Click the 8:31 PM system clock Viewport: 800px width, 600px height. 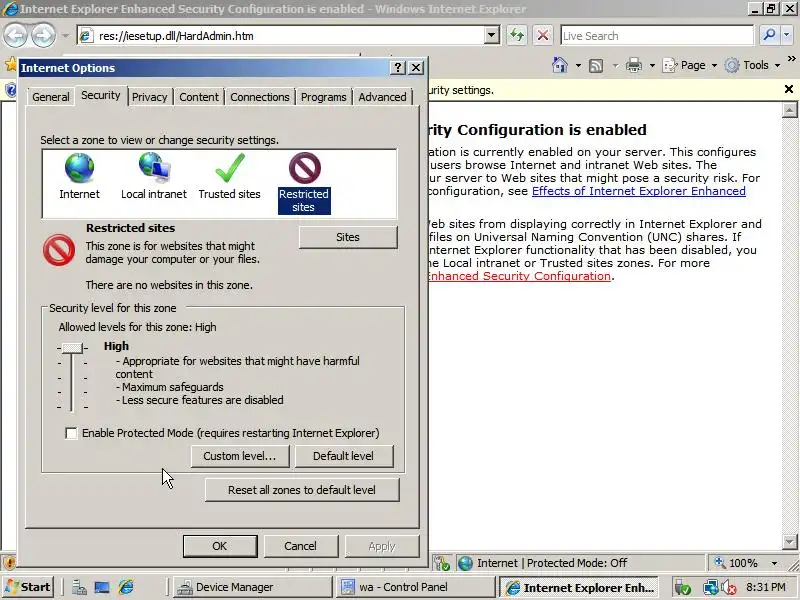766,587
